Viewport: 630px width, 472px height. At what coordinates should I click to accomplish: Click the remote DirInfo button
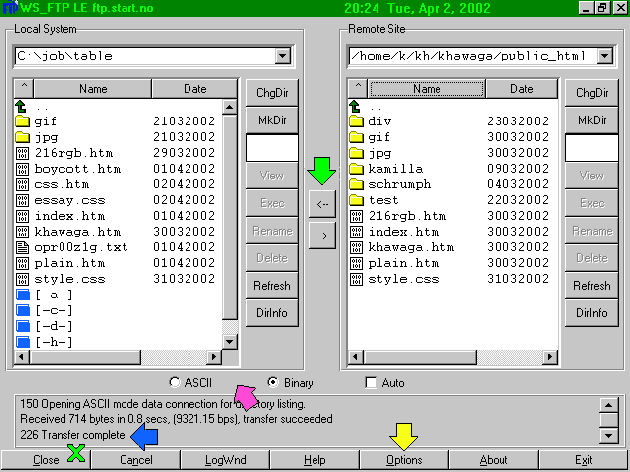[592, 313]
